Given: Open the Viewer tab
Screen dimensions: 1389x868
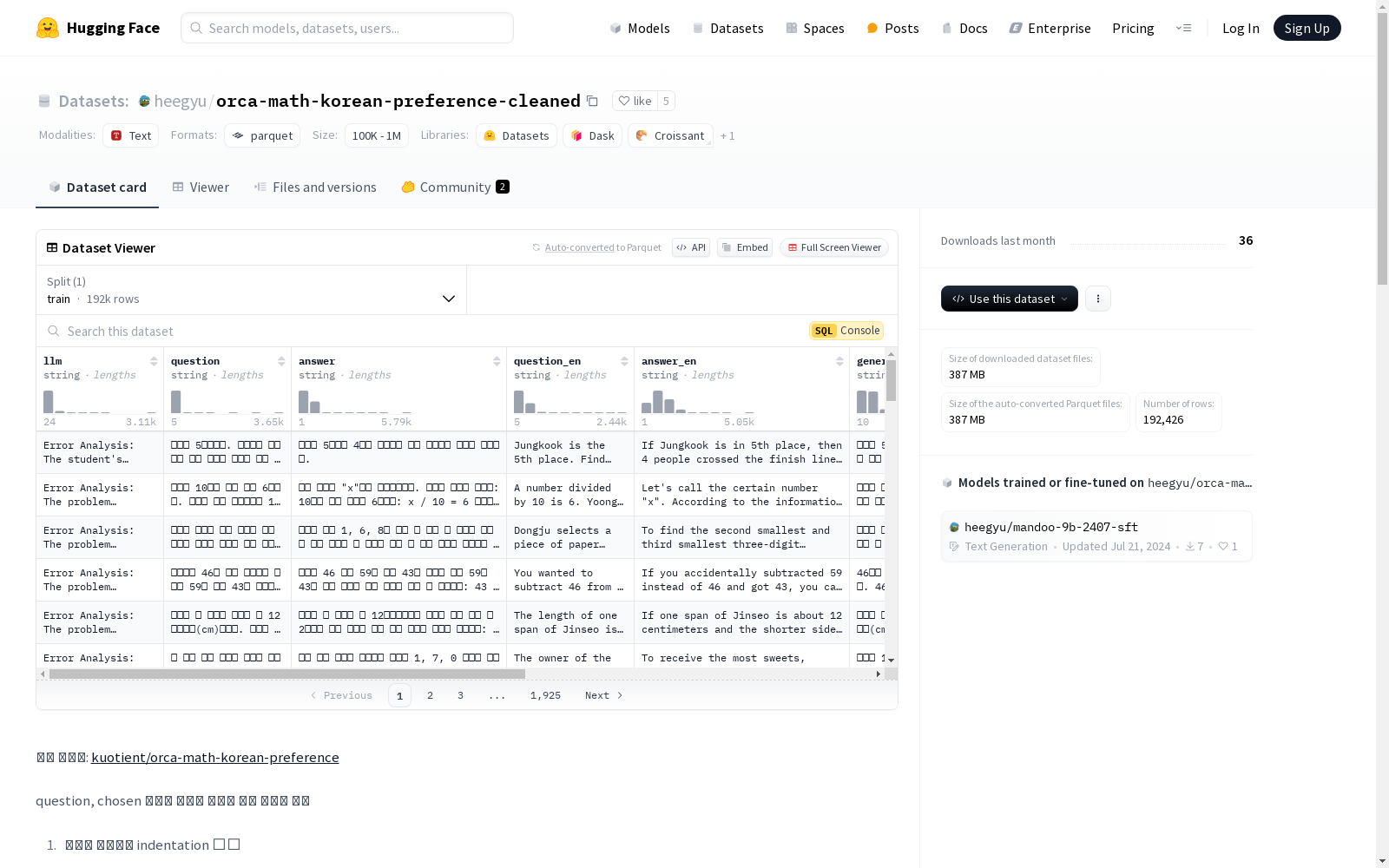Looking at the screenshot, I should click(201, 187).
